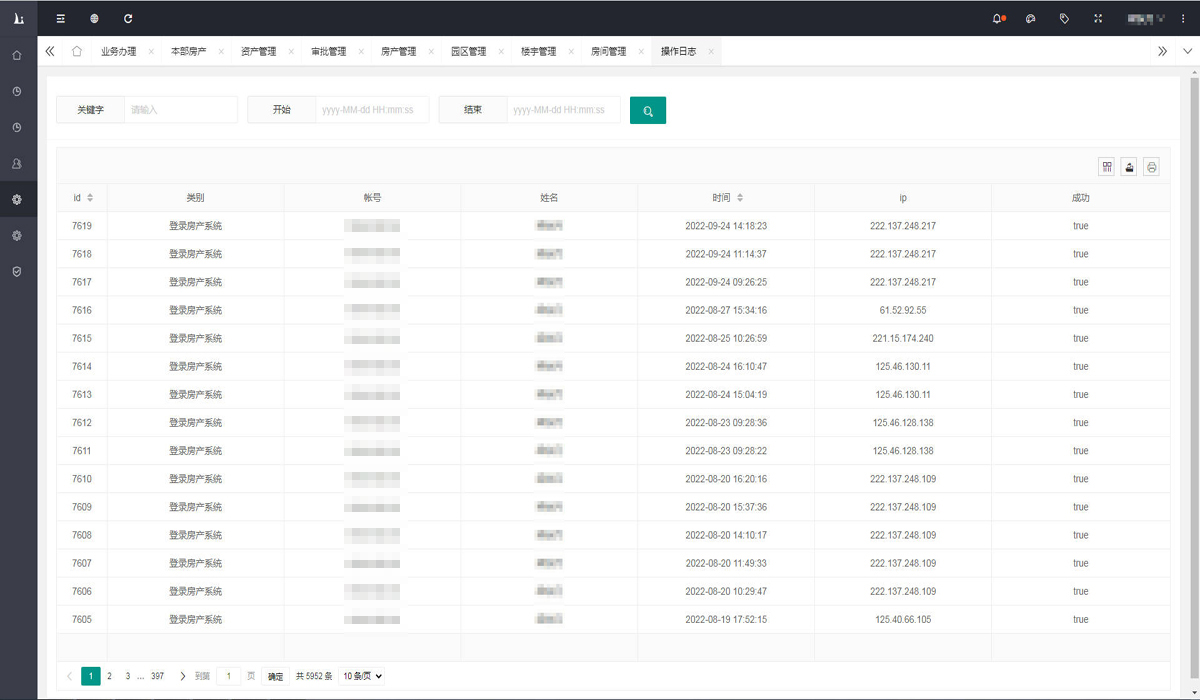Open the page size dropdown 10 条/页
The width and height of the screenshot is (1200, 700).
[x=362, y=676]
